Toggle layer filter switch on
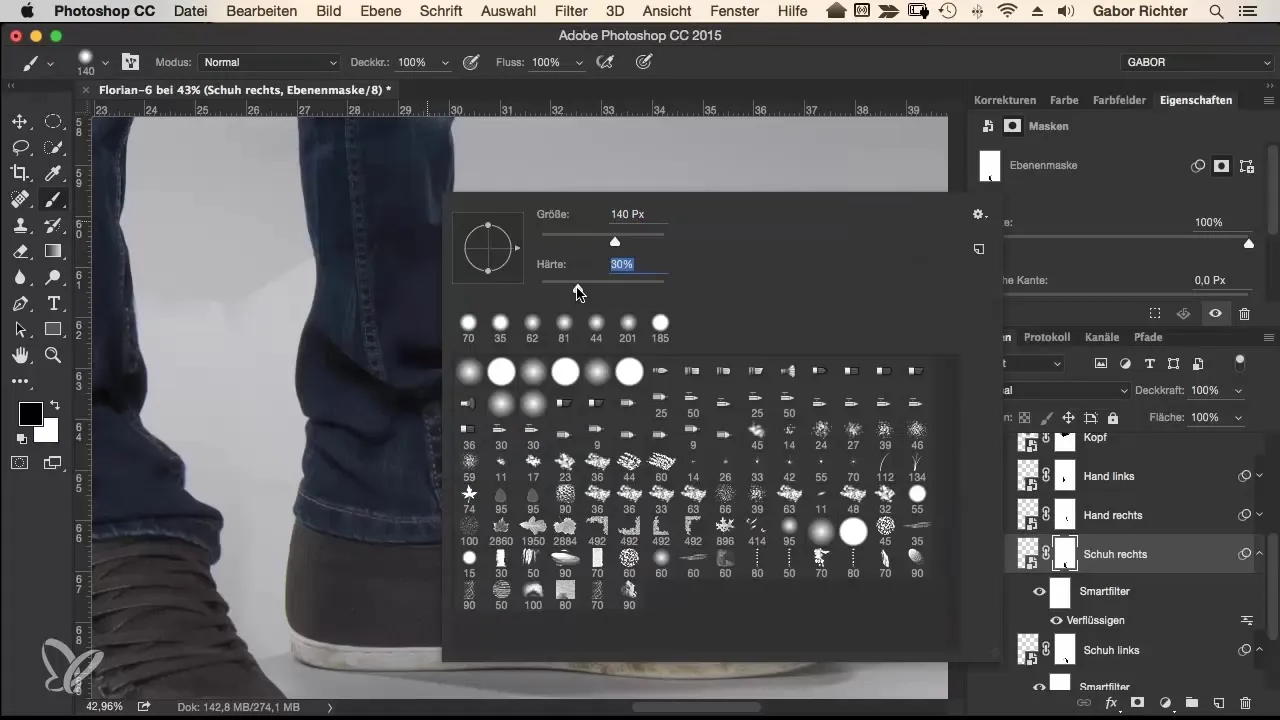This screenshot has height=720, width=1280. tap(1241, 362)
